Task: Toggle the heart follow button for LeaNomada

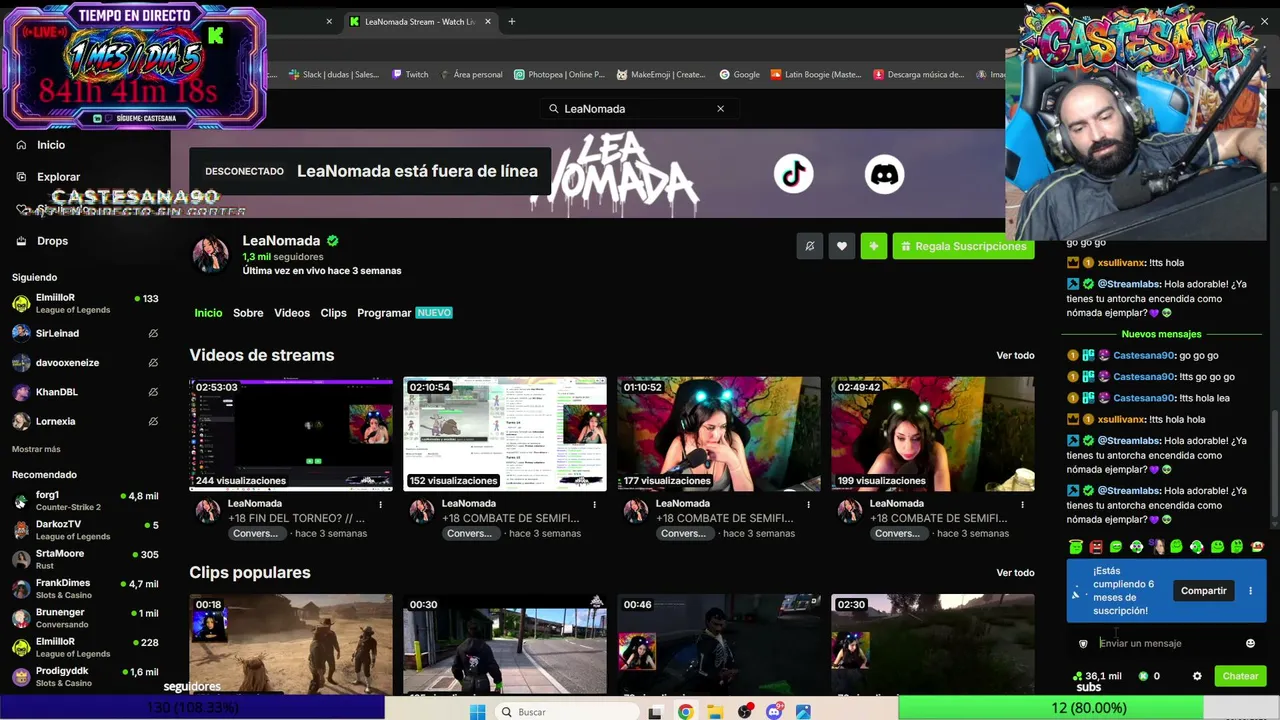Action: [x=842, y=246]
